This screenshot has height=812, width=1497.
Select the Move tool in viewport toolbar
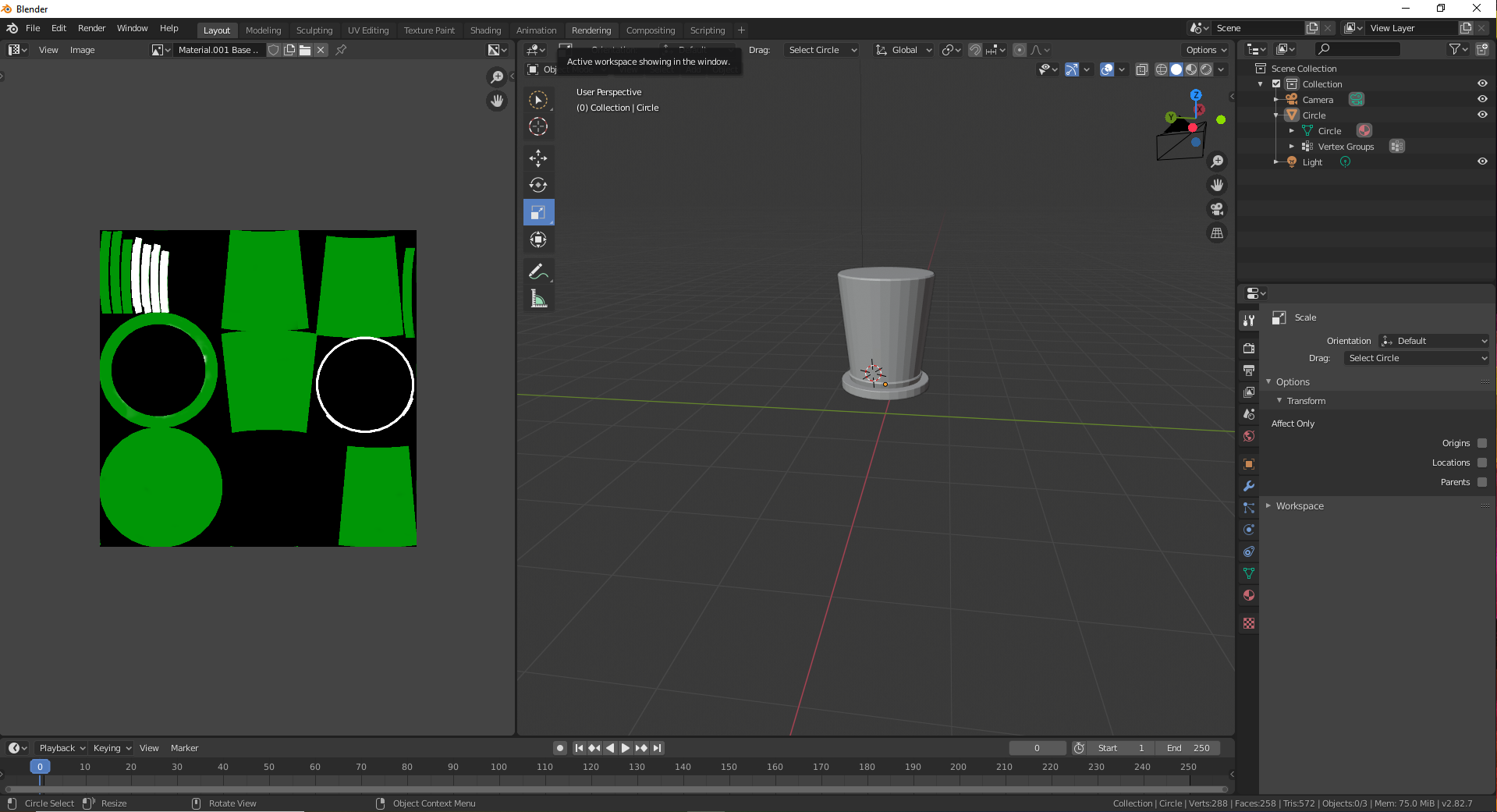pos(538,158)
